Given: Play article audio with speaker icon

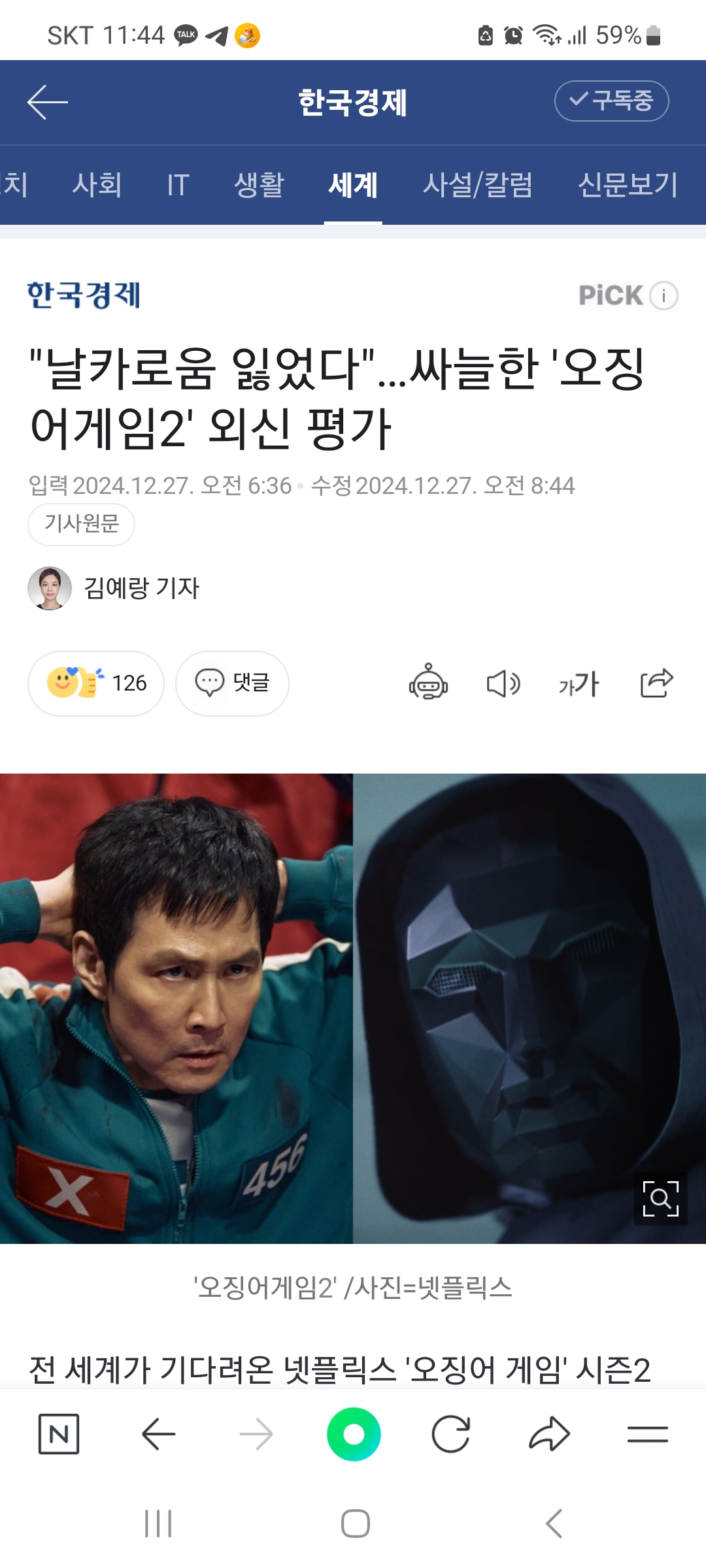Looking at the screenshot, I should 503,683.
